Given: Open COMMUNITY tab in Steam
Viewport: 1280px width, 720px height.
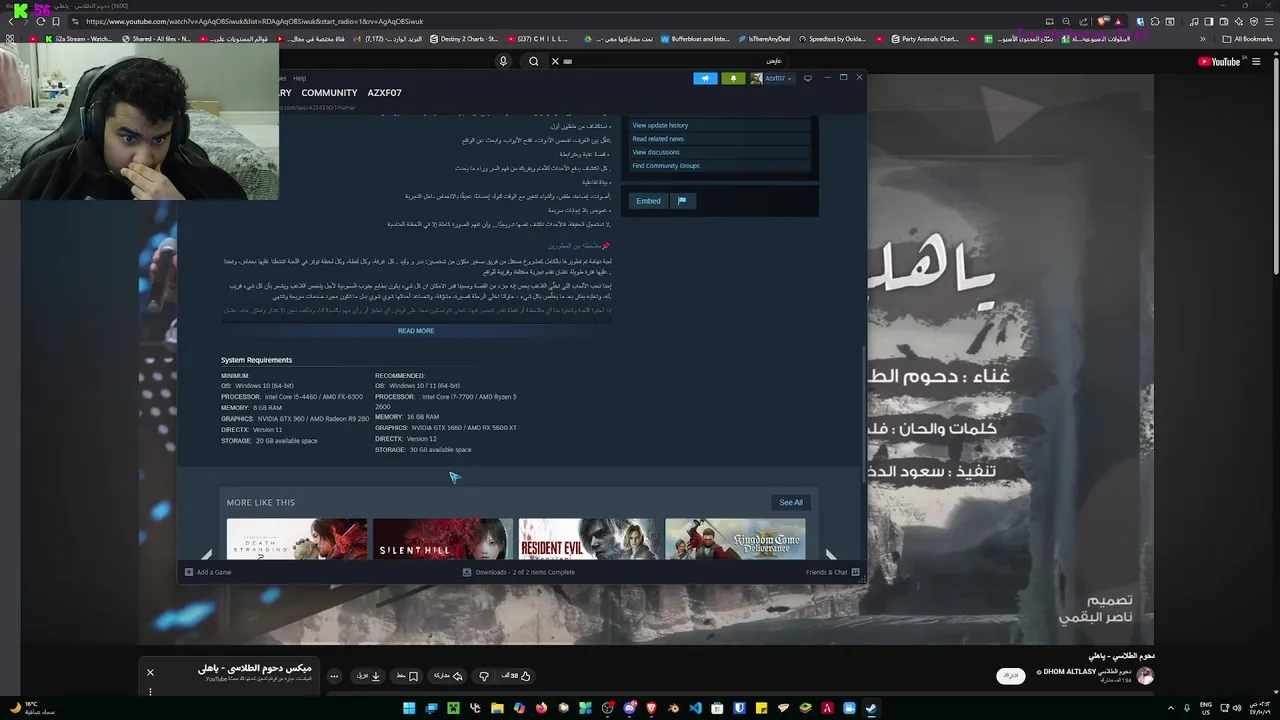Looking at the screenshot, I should tap(329, 93).
